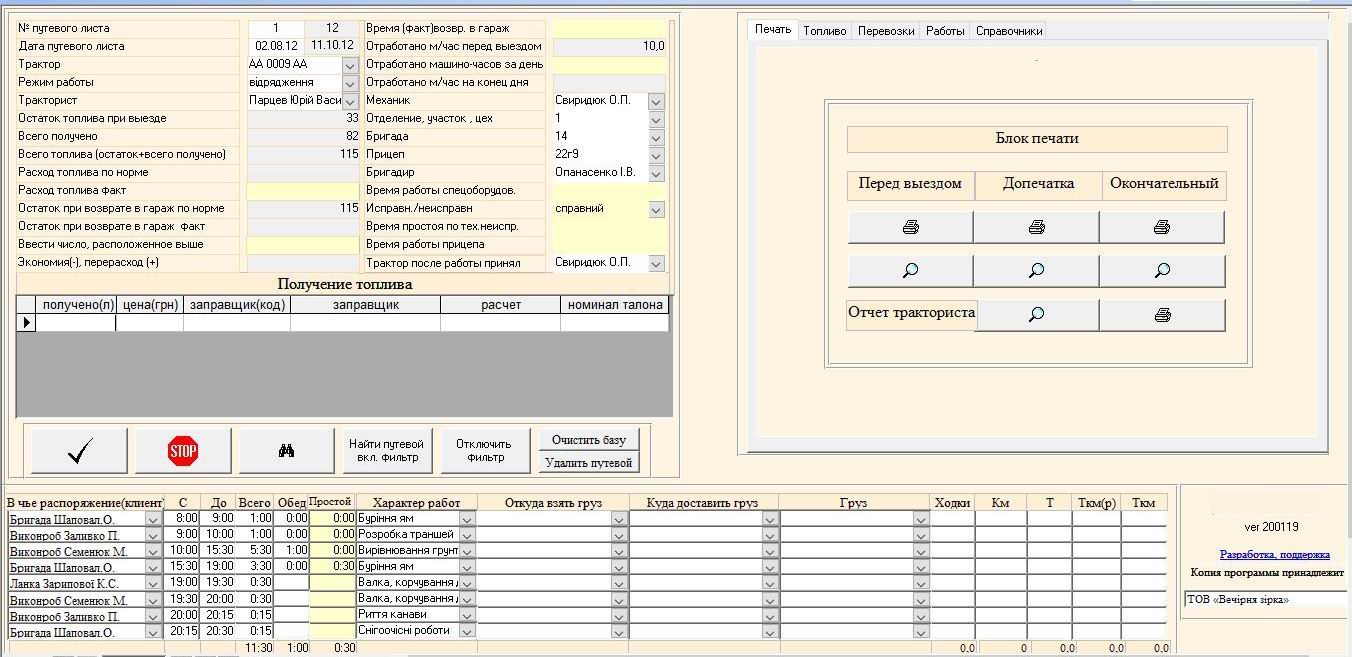
Task: Open the Механик dropdown with Свиридюк О.П.
Action: click(x=656, y=101)
